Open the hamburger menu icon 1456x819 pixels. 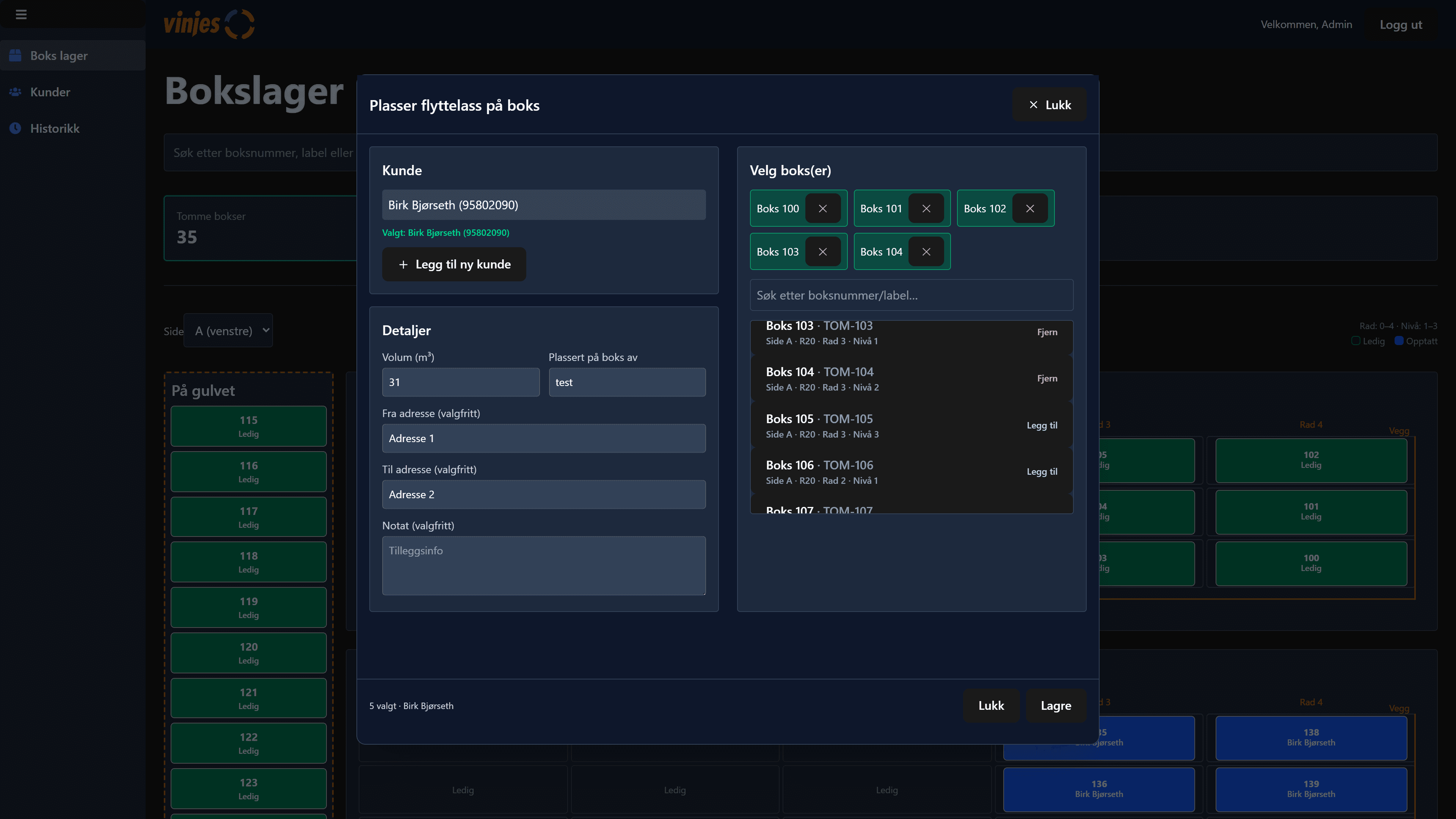21,14
